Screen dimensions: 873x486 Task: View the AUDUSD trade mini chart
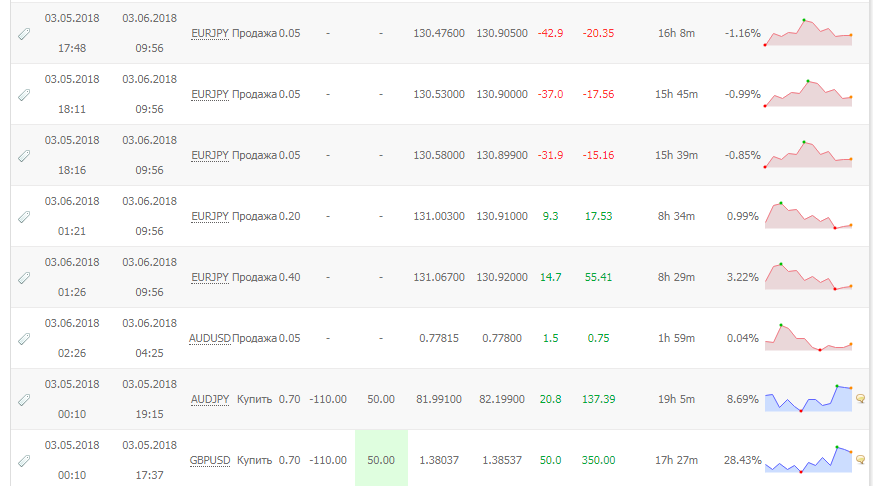pyautogui.click(x=808, y=337)
